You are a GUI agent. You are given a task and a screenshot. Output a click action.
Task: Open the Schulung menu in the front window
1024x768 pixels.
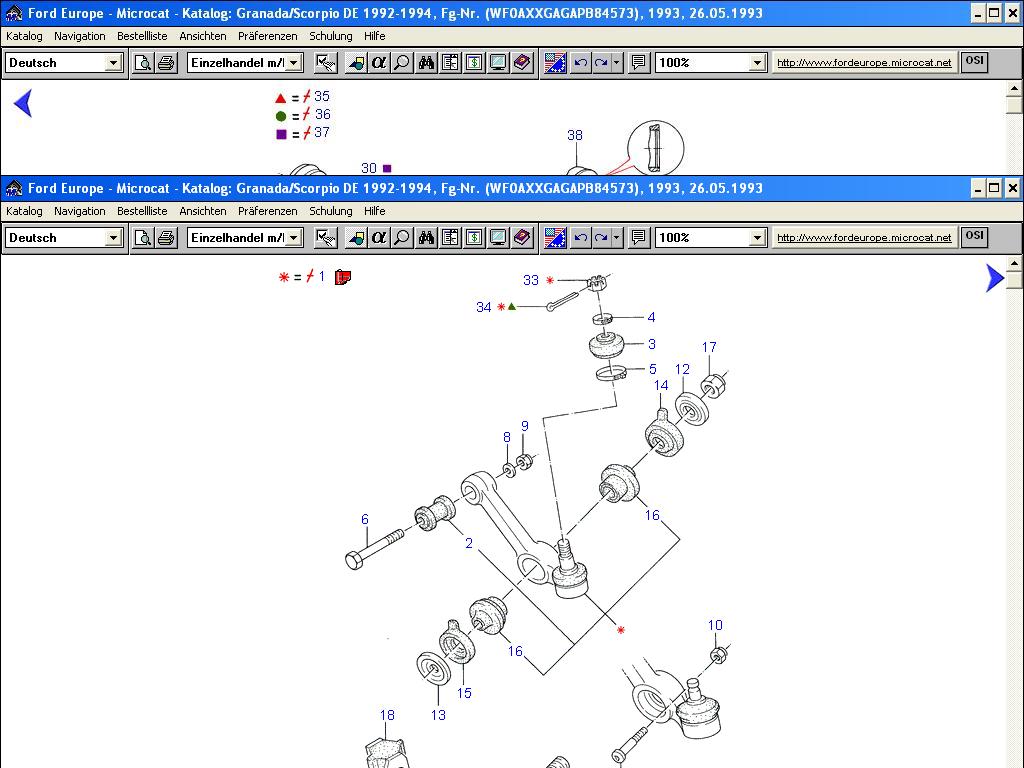331,211
